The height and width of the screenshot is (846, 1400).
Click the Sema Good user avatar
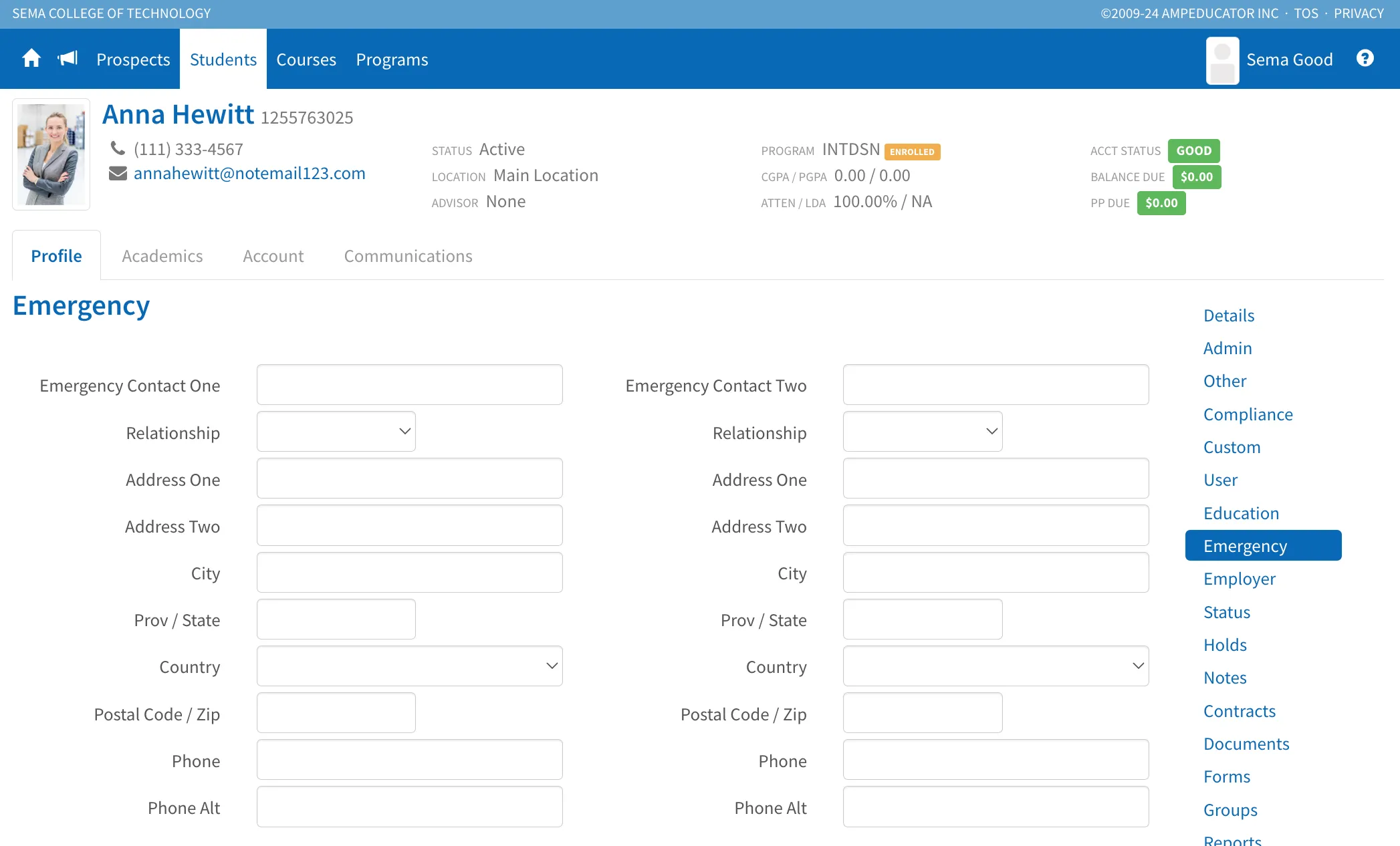coord(1222,60)
